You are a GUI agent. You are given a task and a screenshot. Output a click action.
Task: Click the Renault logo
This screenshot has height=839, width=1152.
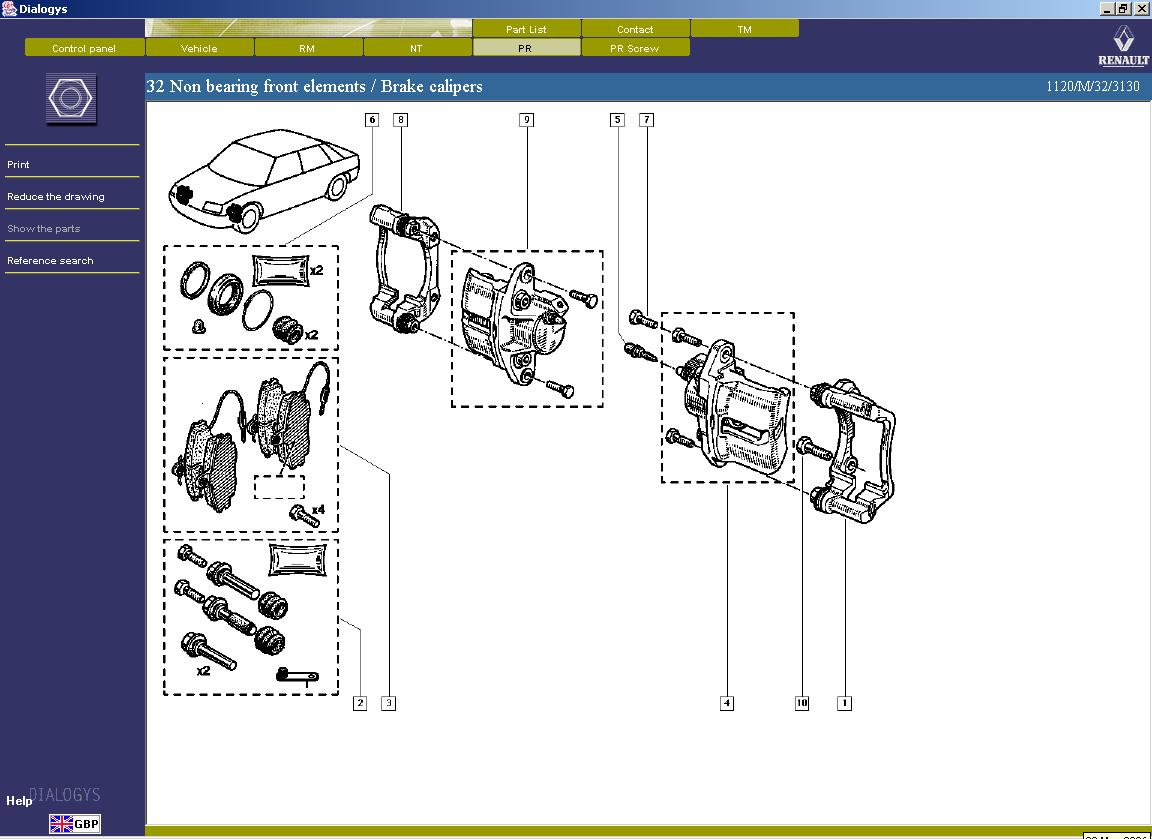tap(1123, 46)
